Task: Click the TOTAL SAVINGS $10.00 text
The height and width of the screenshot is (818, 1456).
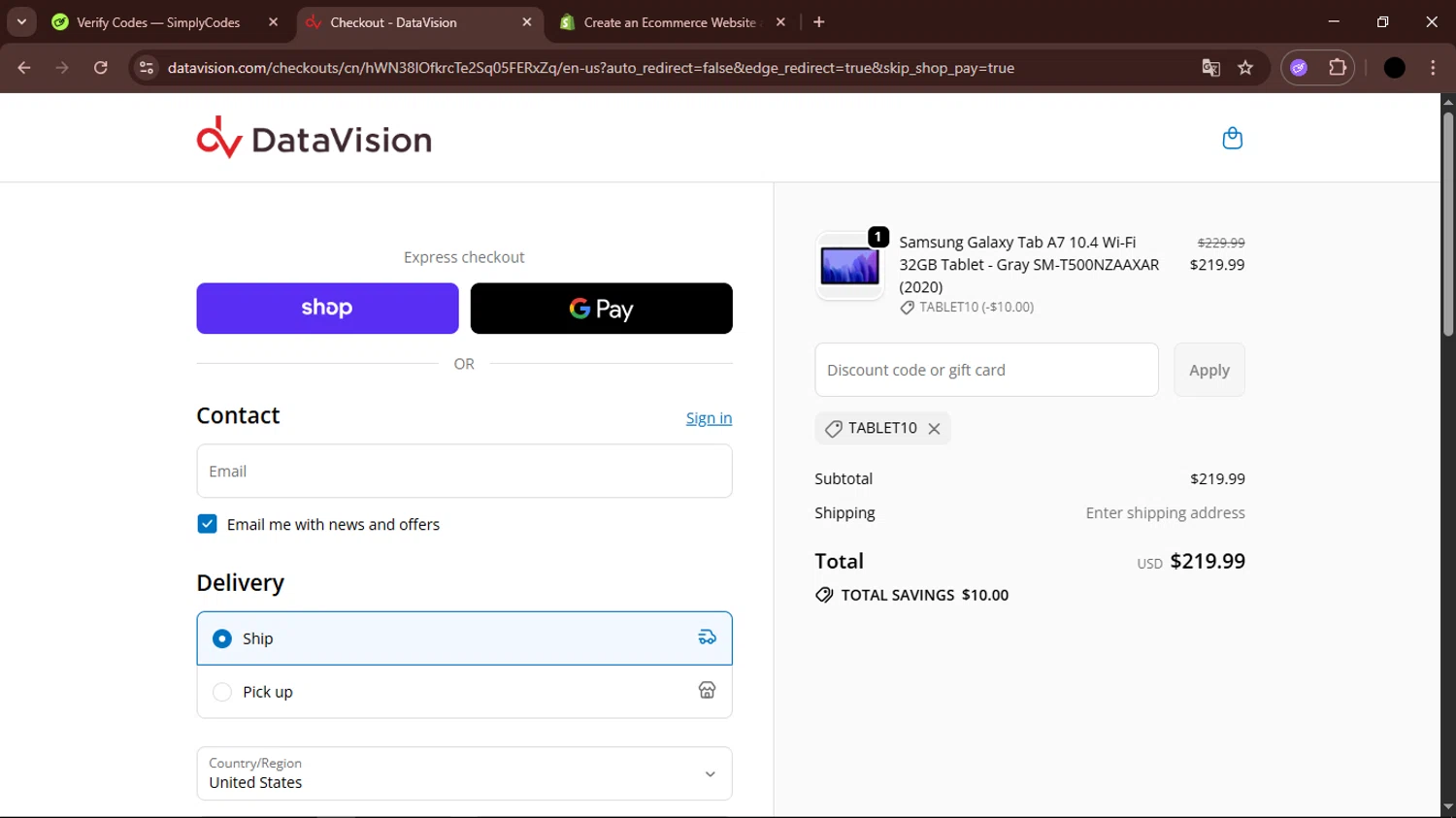Action: click(924, 595)
